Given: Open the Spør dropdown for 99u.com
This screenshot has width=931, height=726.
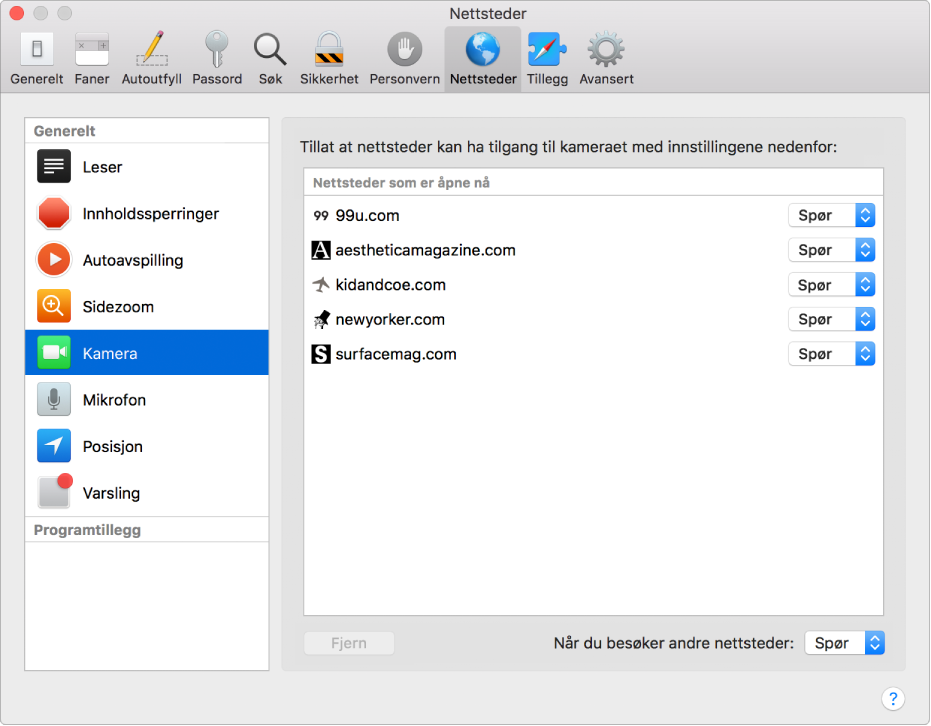Looking at the screenshot, I should [831, 215].
